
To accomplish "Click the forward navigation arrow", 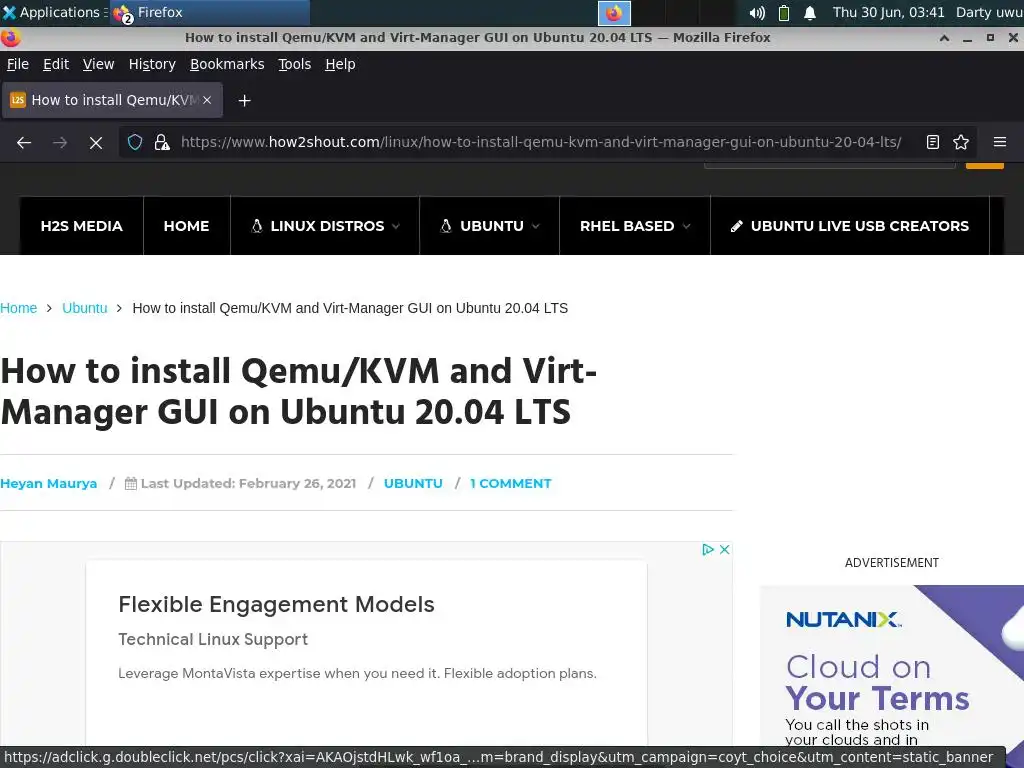I will pos(60,142).
